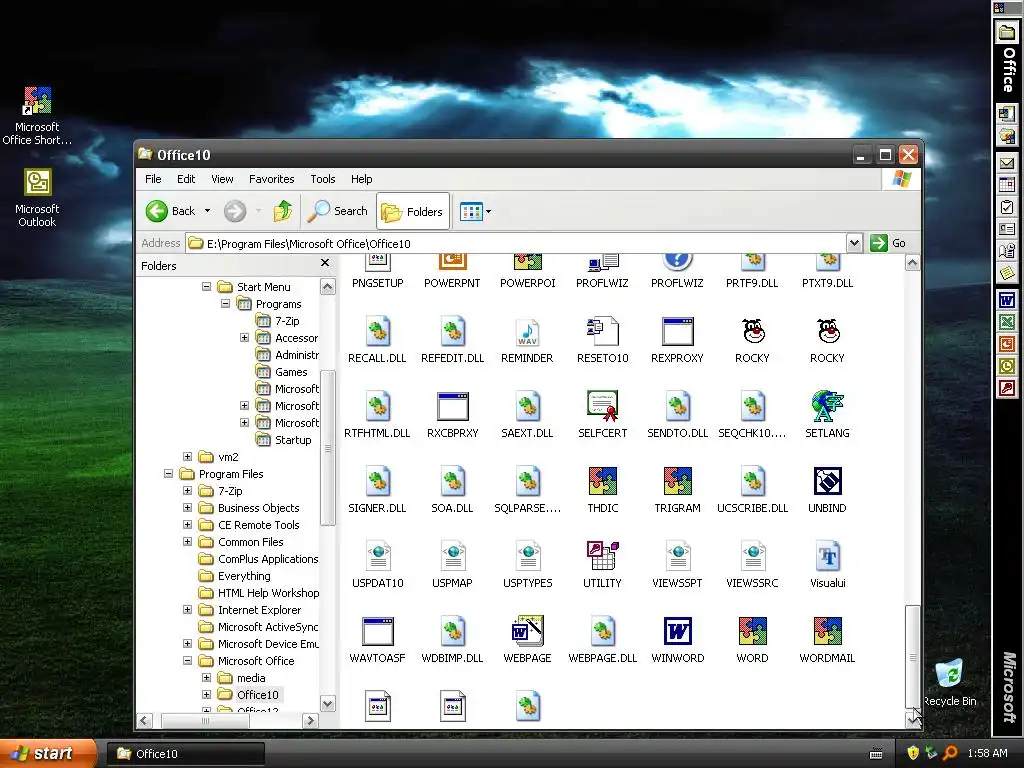Select the POWERPOI puzzle icon
This screenshot has height=768, width=1024.
527,262
